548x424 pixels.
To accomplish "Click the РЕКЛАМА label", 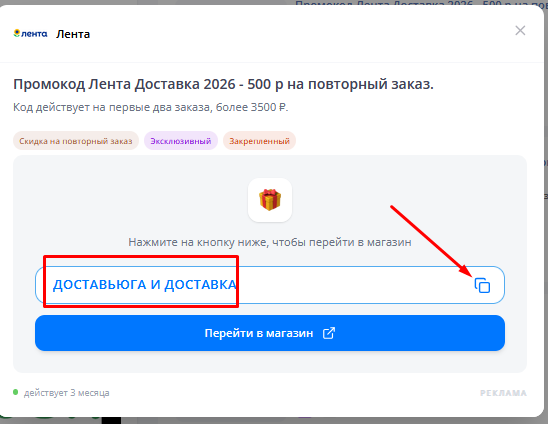I will [503, 393].
